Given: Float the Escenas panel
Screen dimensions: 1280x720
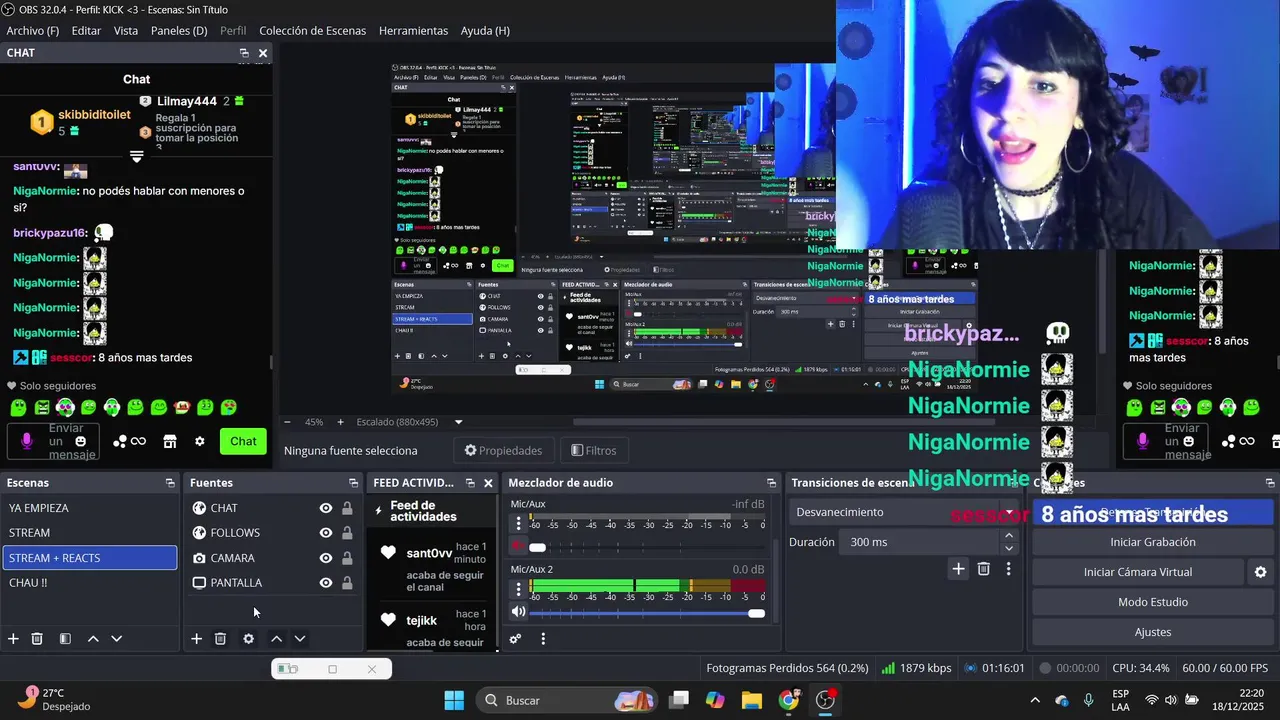Looking at the screenshot, I should [170, 482].
